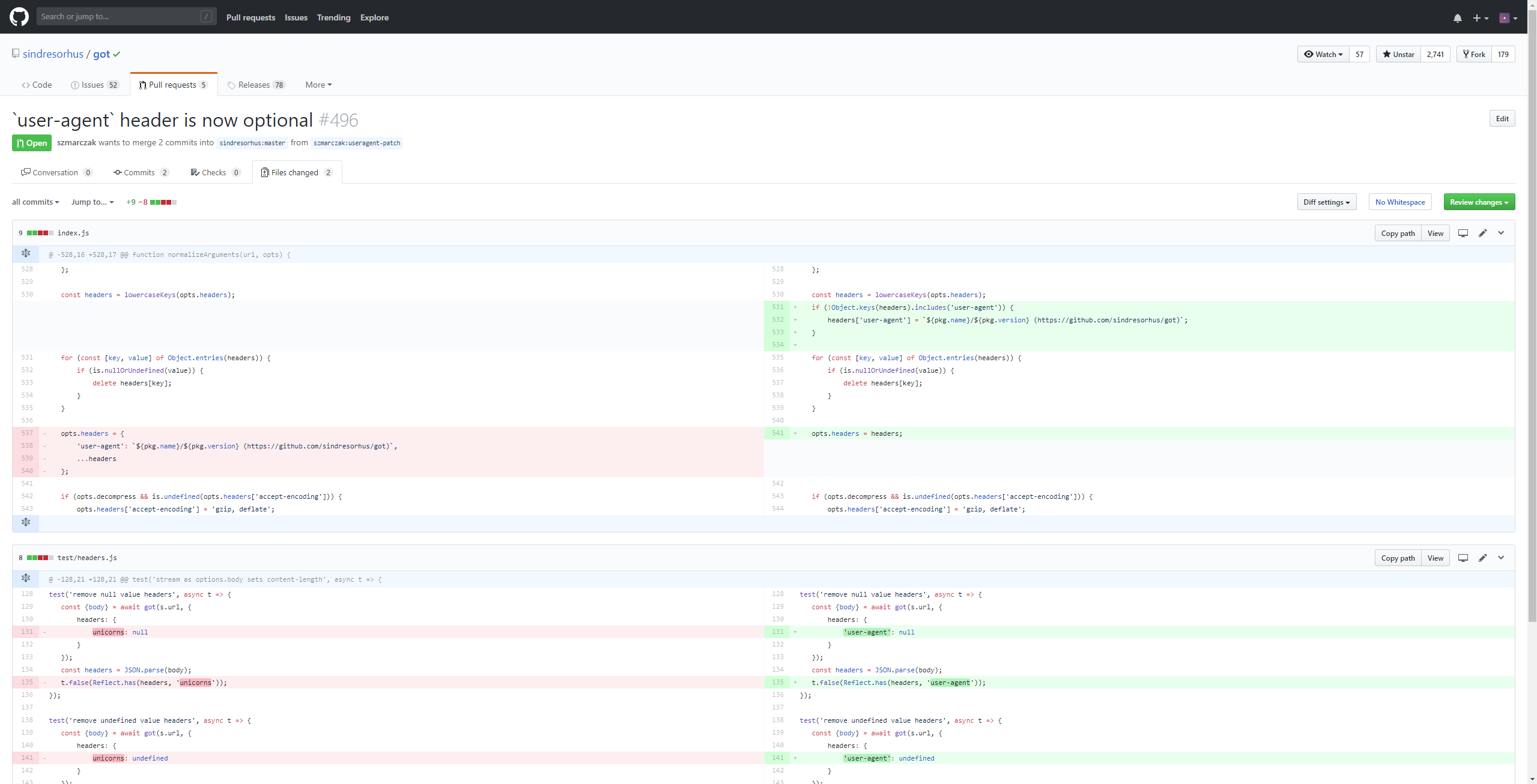The height and width of the screenshot is (784, 1537).
Task: Toggle Watch settings for this repository
Action: pos(1323,54)
